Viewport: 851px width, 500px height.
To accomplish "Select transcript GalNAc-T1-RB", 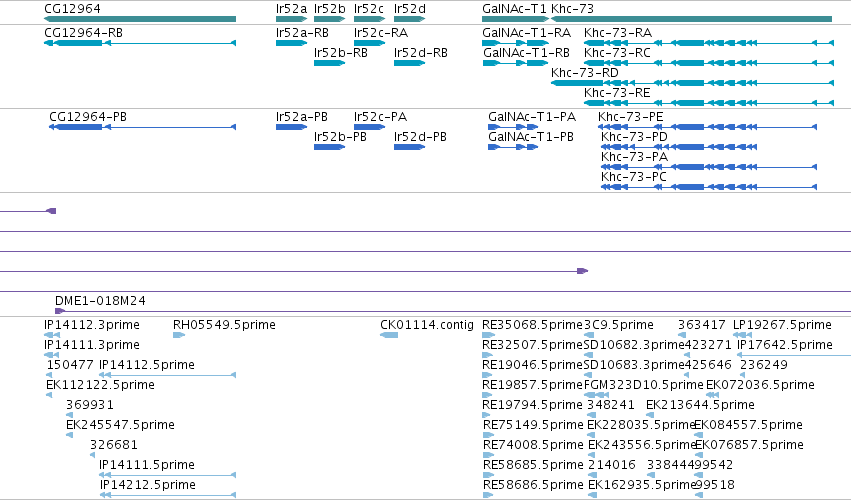I will [526, 53].
